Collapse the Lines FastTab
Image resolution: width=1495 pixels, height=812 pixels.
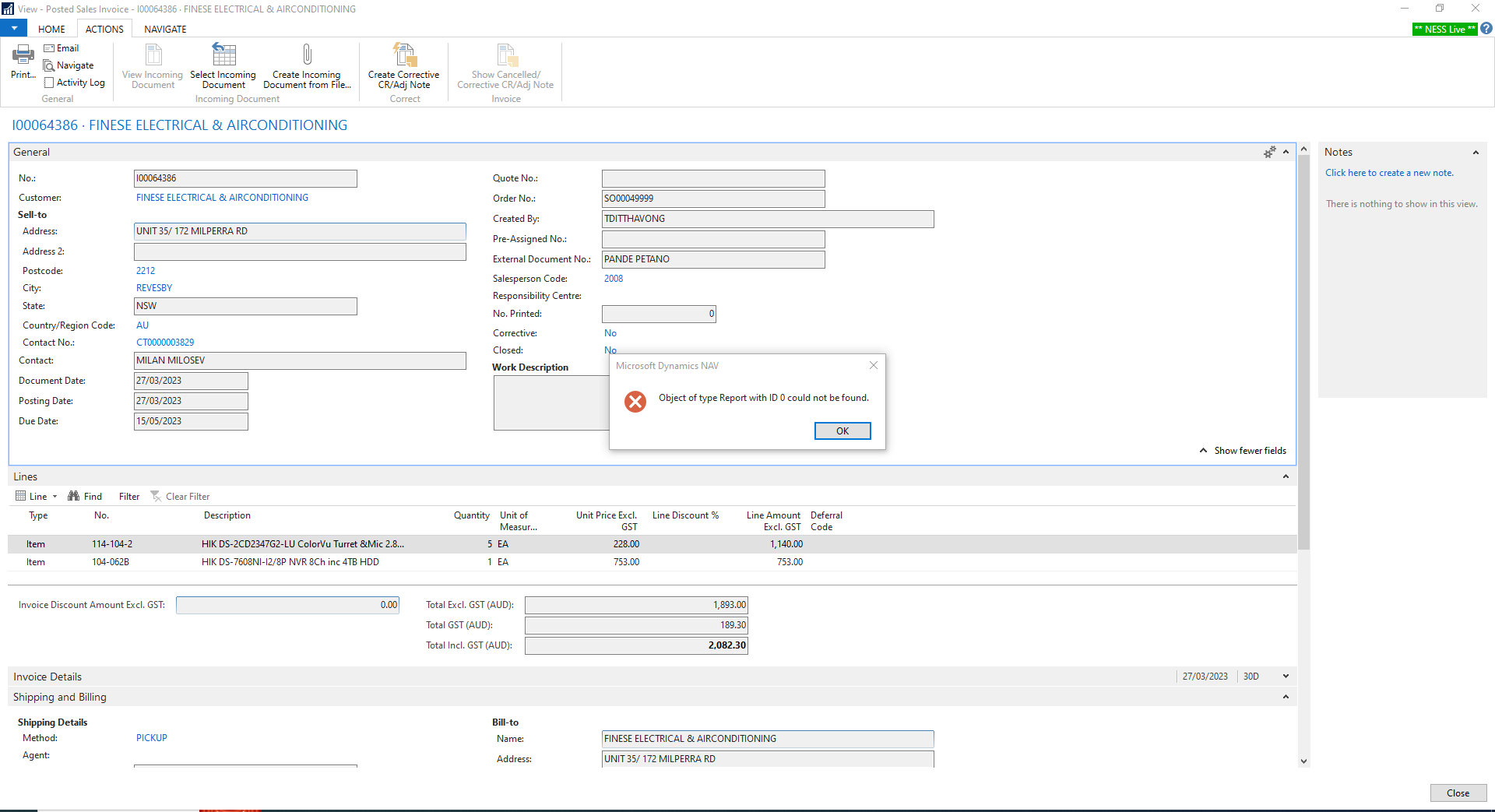(1286, 476)
